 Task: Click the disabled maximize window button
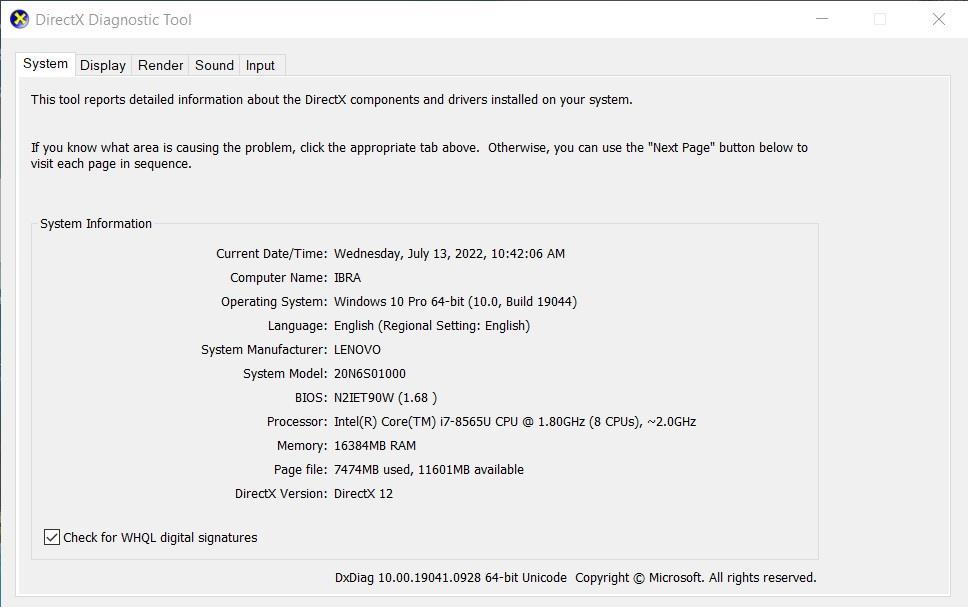(880, 19)
